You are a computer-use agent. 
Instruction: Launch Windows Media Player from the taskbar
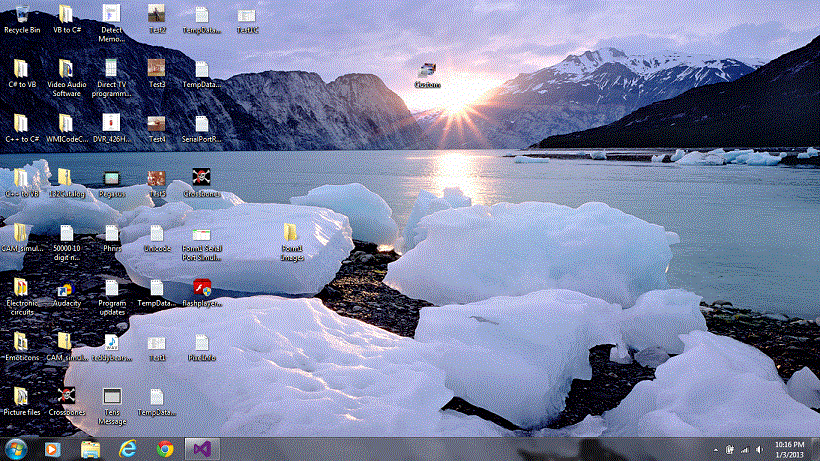coord(52,449)
